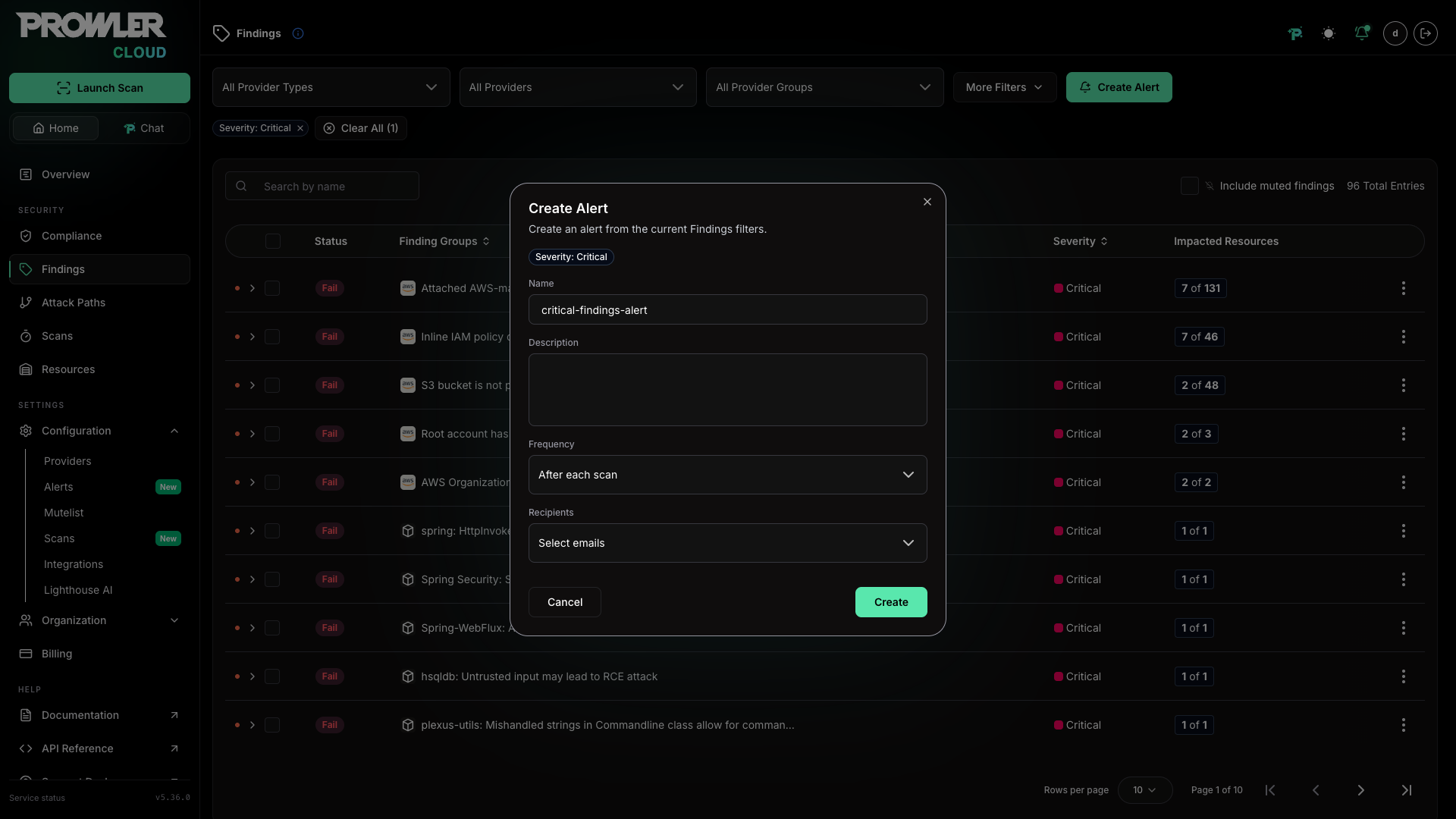The image size is (1456, 819).
Task: Select checkbox for S3 bucket row
Action: [x=272, y=385]
